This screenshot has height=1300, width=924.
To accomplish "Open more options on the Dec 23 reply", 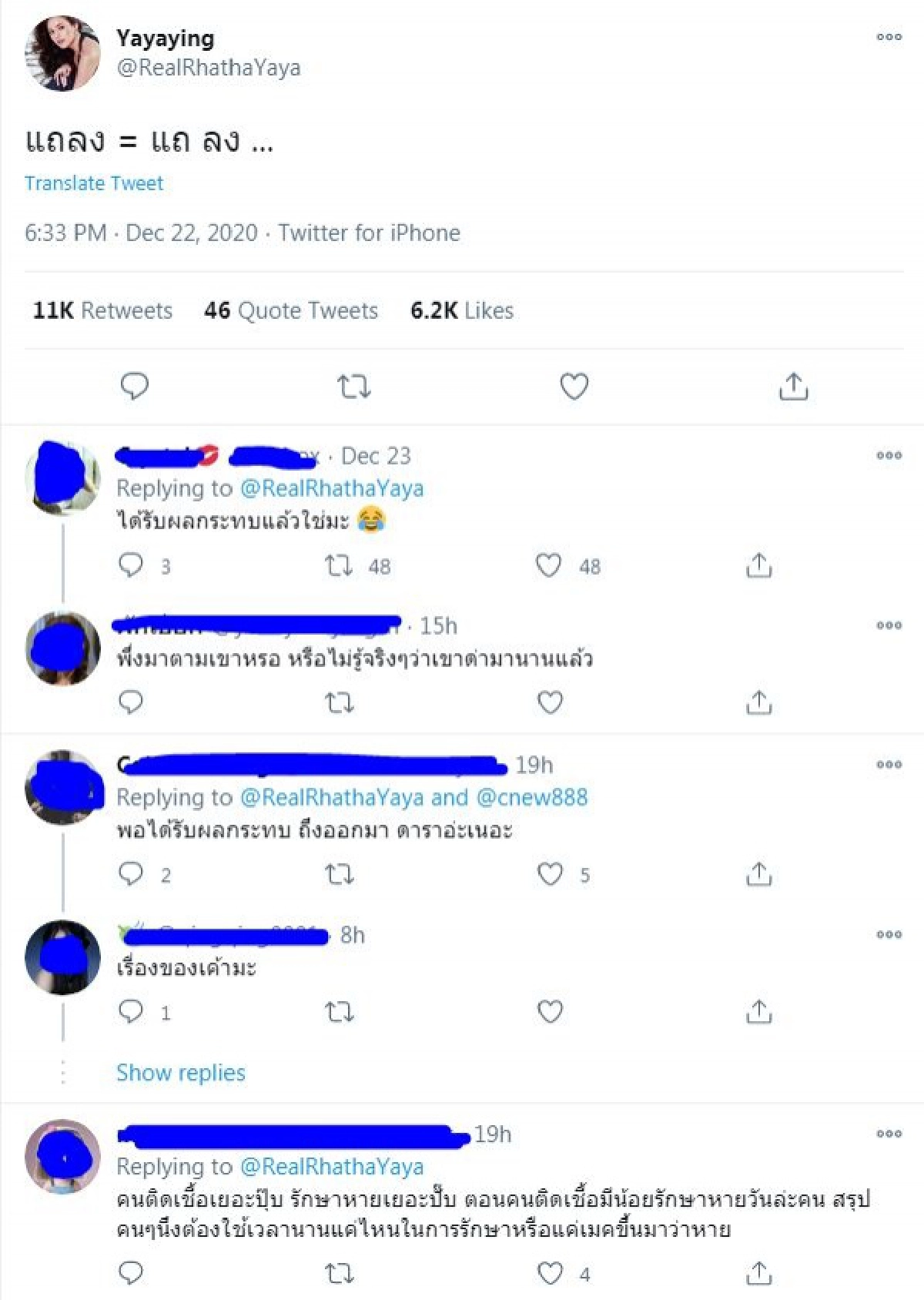I will point(889,455).
